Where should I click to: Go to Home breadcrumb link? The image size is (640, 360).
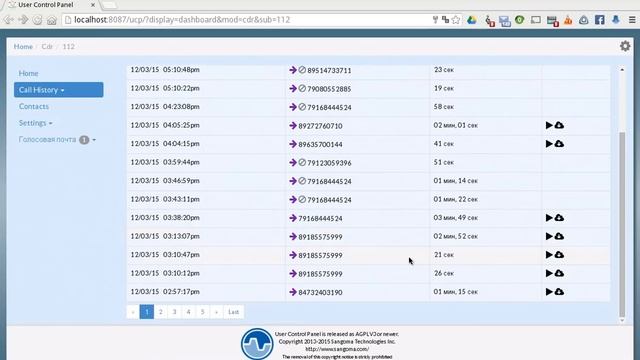point(23,47)
